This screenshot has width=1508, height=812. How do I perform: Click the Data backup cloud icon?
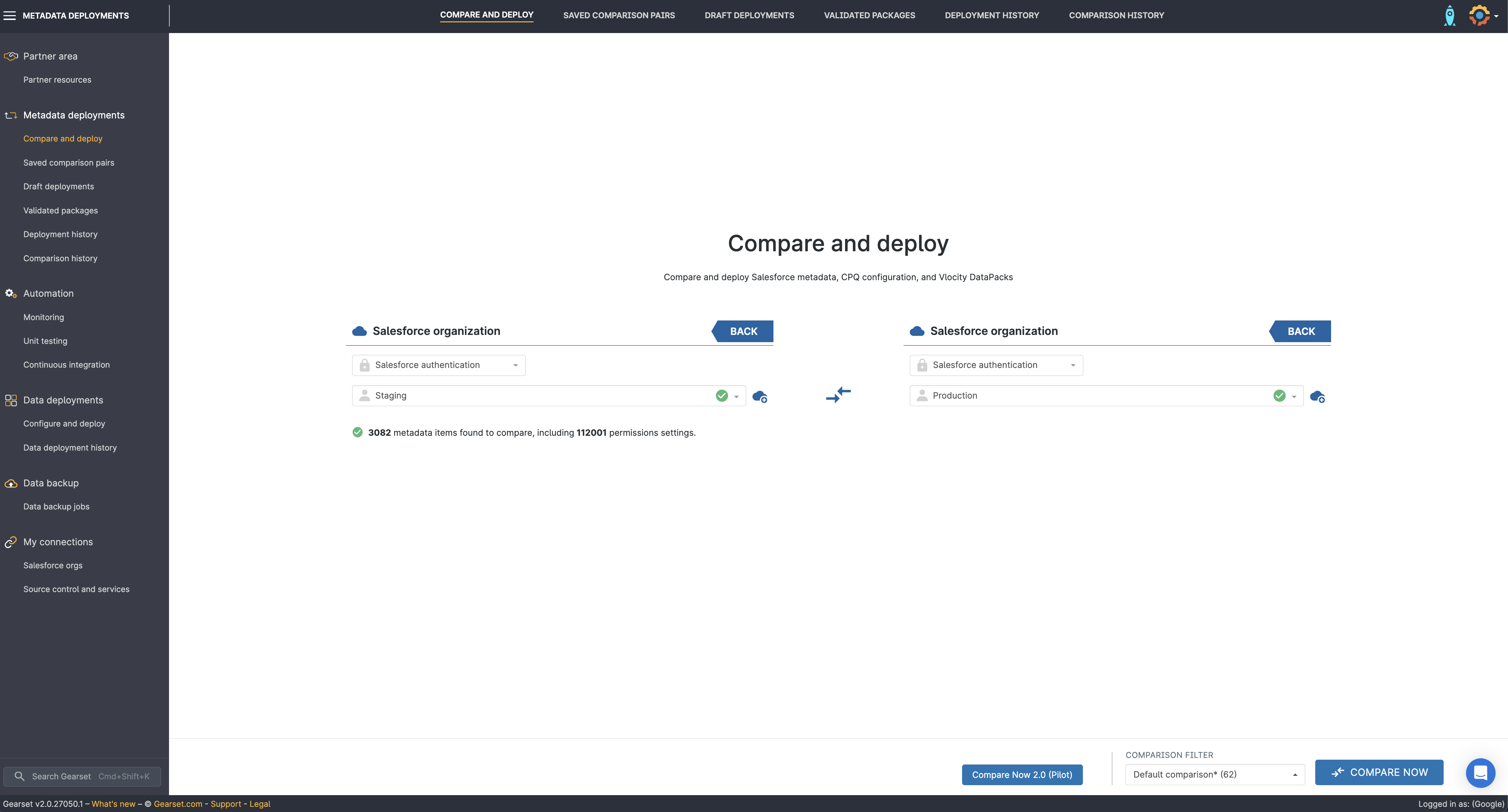11,484
